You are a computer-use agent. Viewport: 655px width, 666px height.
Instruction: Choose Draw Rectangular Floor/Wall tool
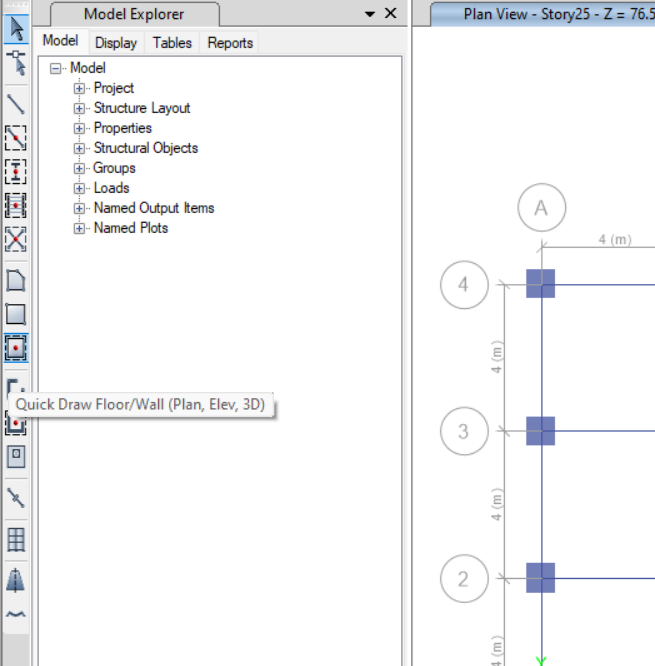[16, 314]
